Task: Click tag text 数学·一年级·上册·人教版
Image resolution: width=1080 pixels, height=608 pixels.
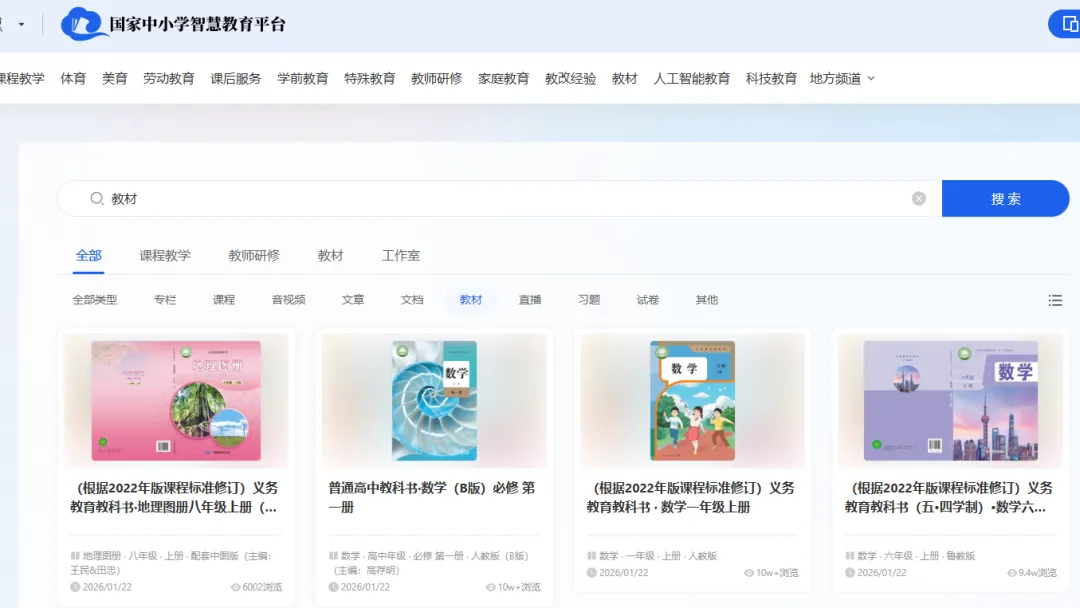Action: [658, 556]
